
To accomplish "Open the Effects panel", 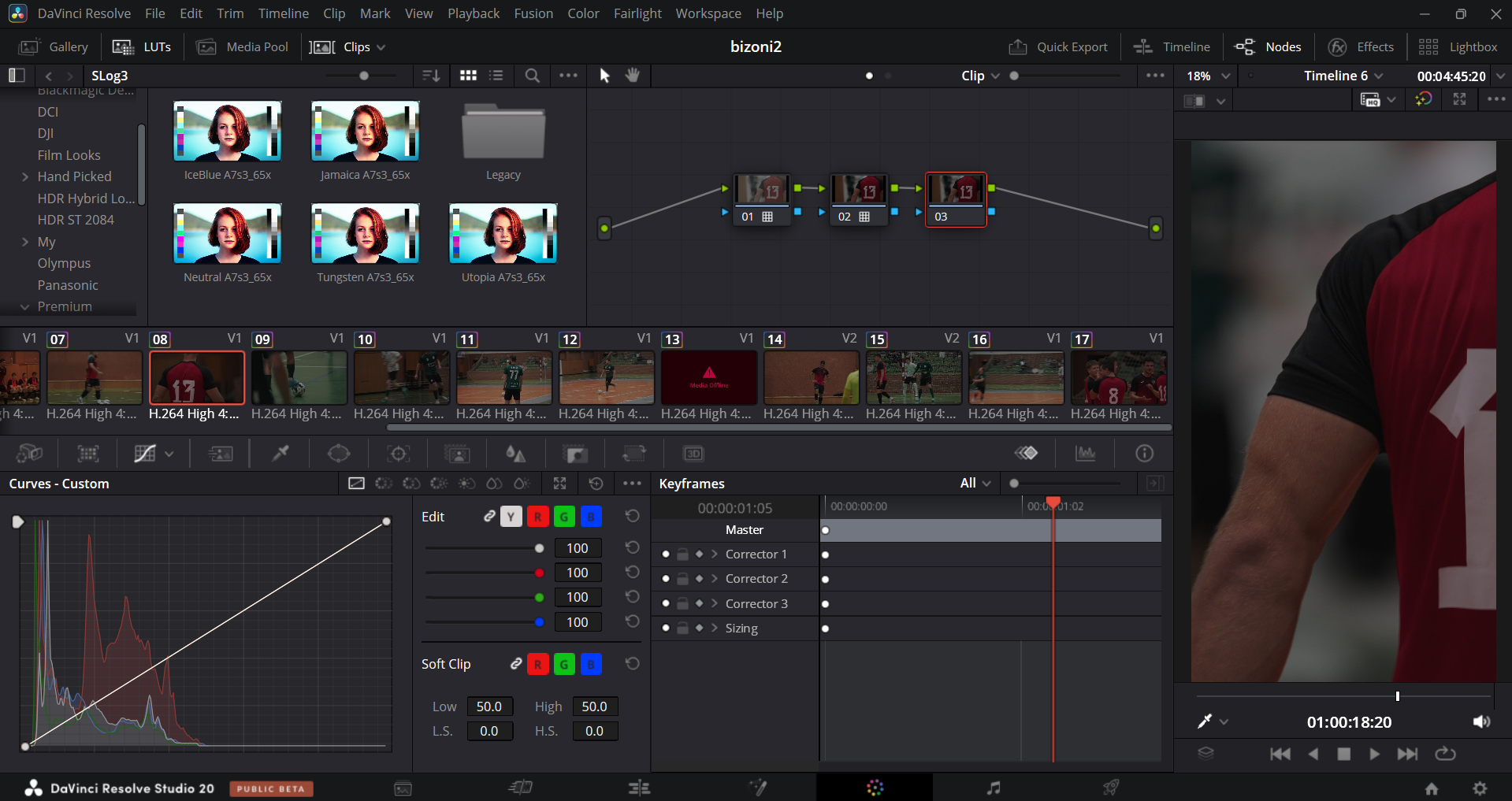I will pyautogui.click(x=1361, y=47).
